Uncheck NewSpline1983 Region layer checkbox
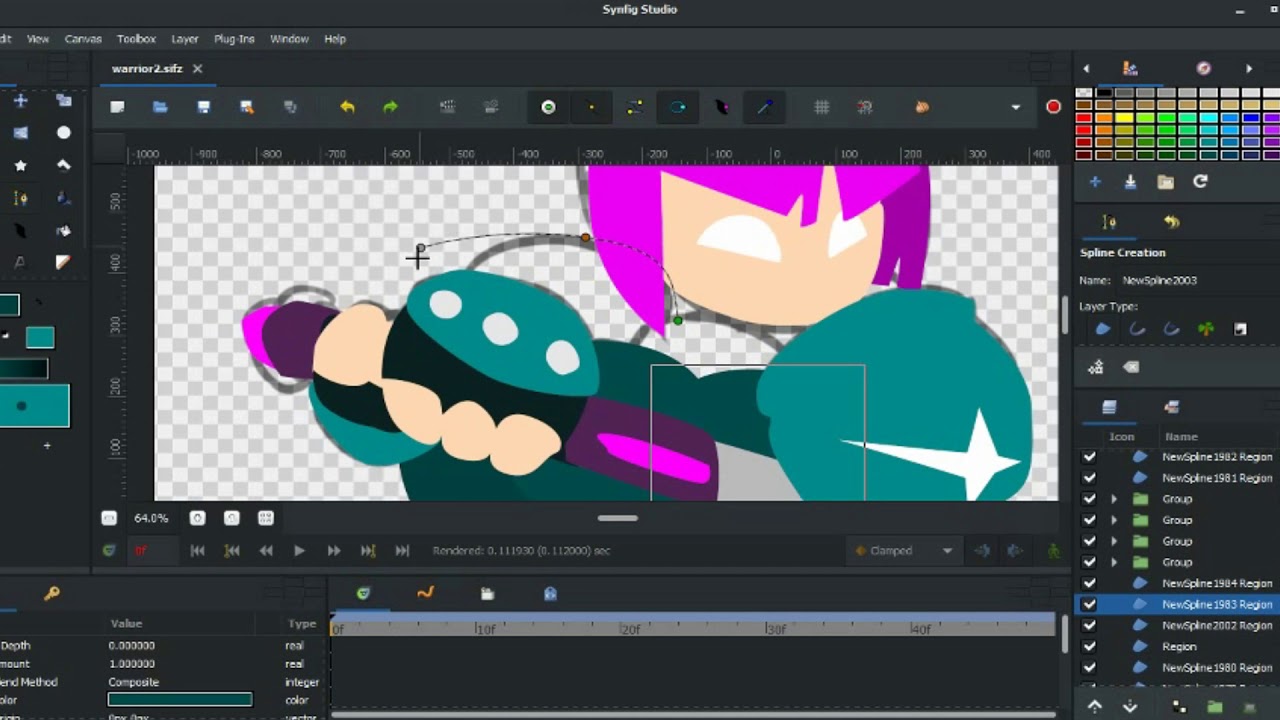 point(1089,604)
